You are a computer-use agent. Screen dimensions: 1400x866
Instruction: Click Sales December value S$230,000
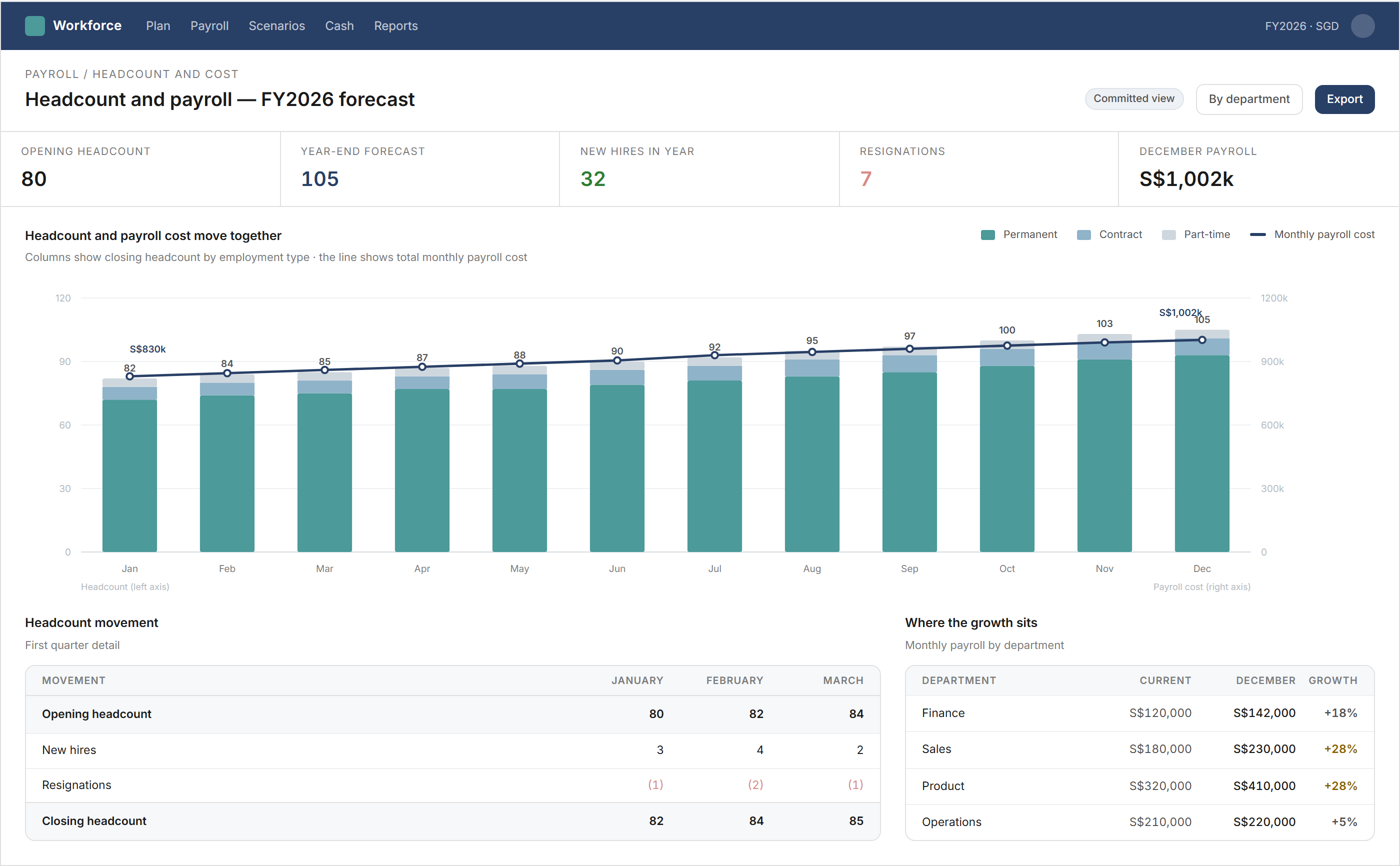click(x=1264, y=749)
